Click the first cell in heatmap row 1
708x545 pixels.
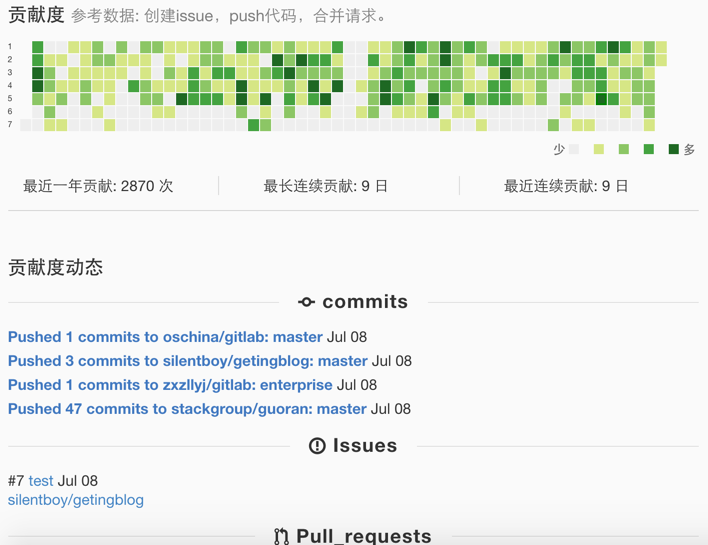click(37, 47)
